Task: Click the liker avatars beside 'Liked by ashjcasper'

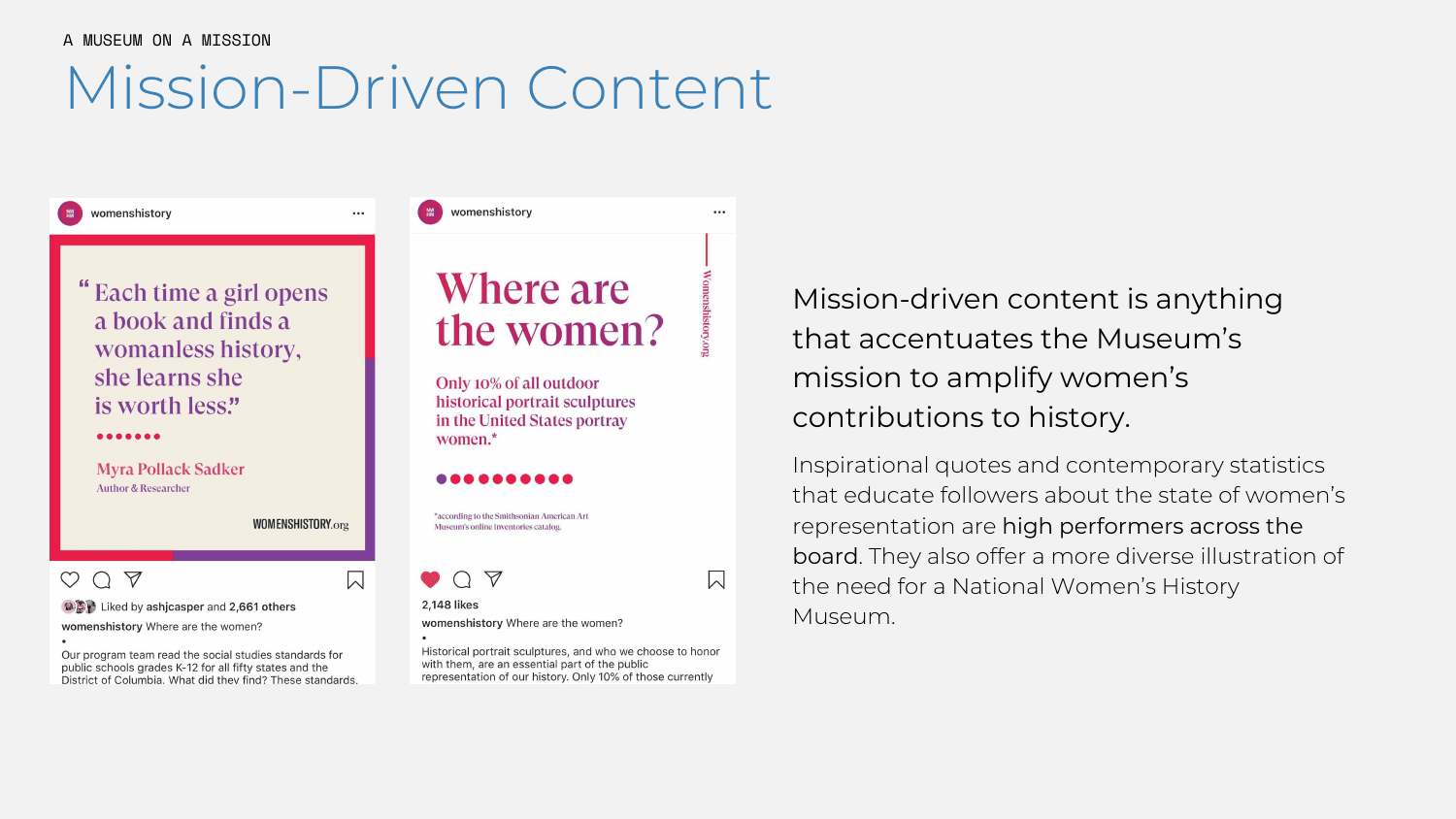Action: coord(79,606)
